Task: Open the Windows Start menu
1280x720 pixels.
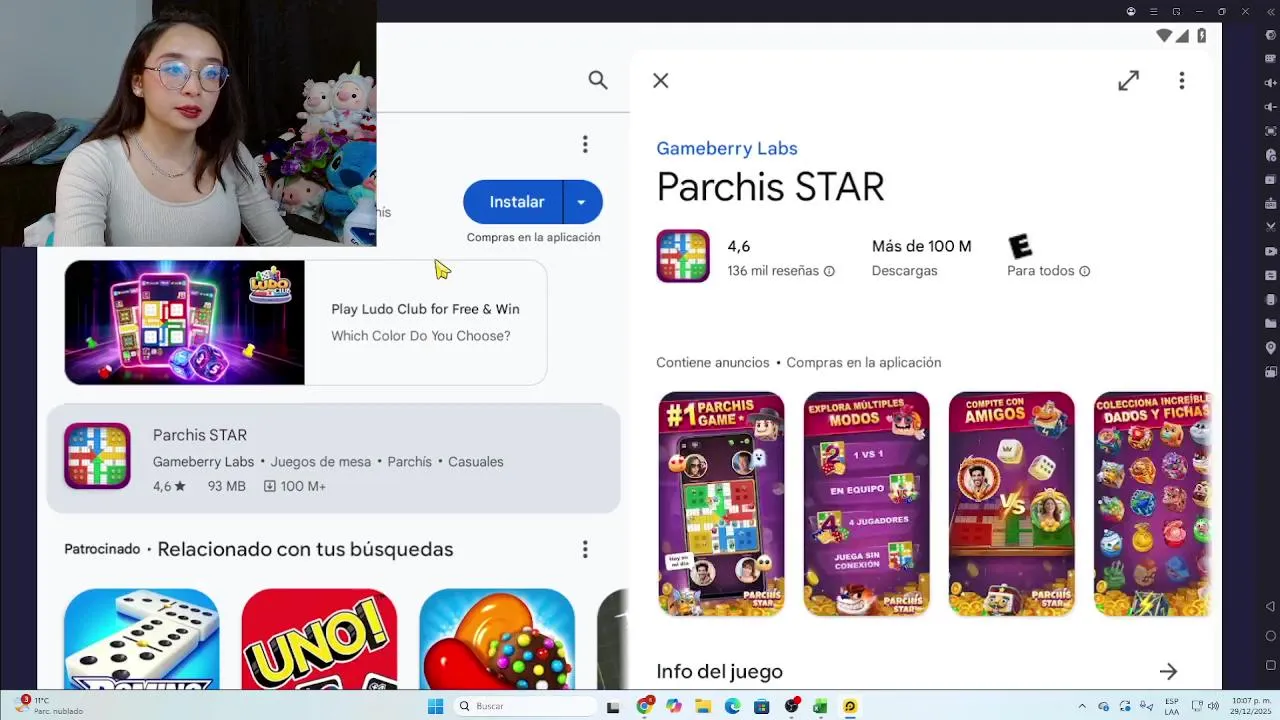Action: point(435,706)
